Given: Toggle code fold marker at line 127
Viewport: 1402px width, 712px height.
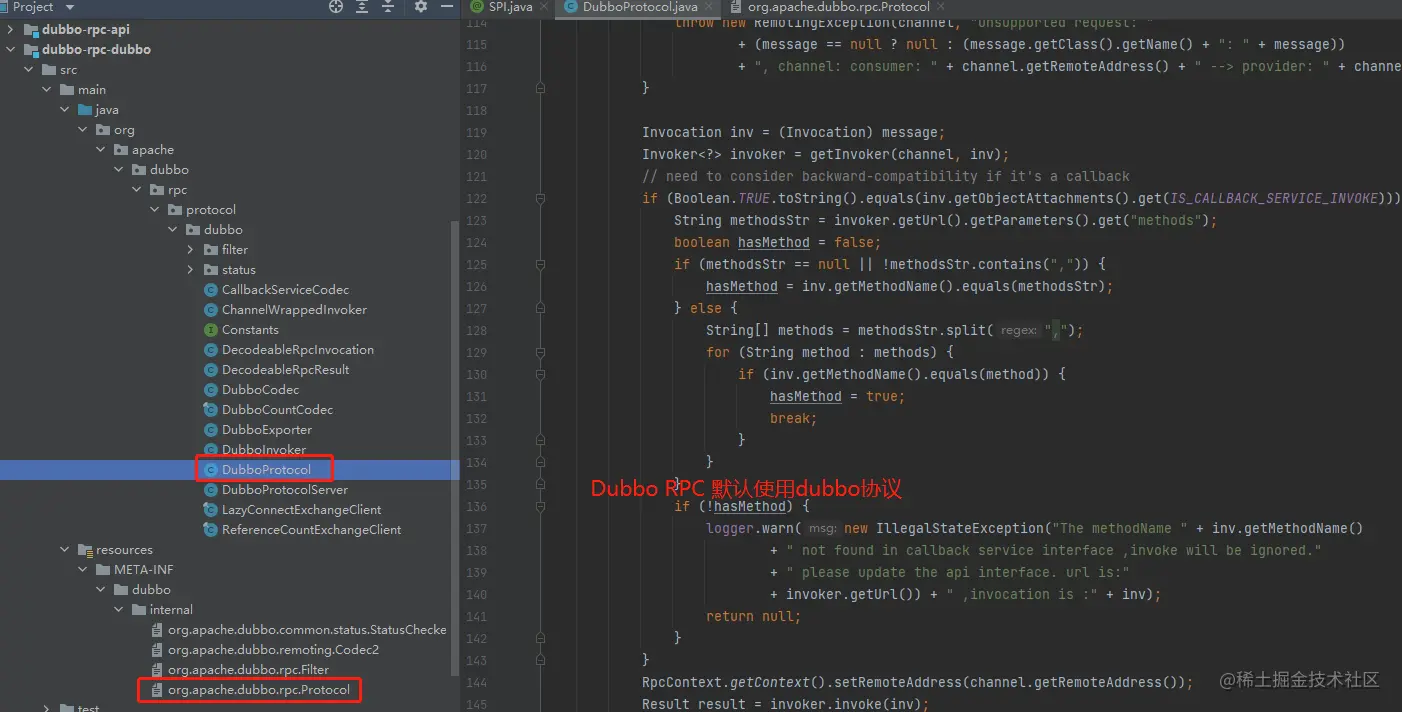Looking at the screenshot, I should (540, 308).
